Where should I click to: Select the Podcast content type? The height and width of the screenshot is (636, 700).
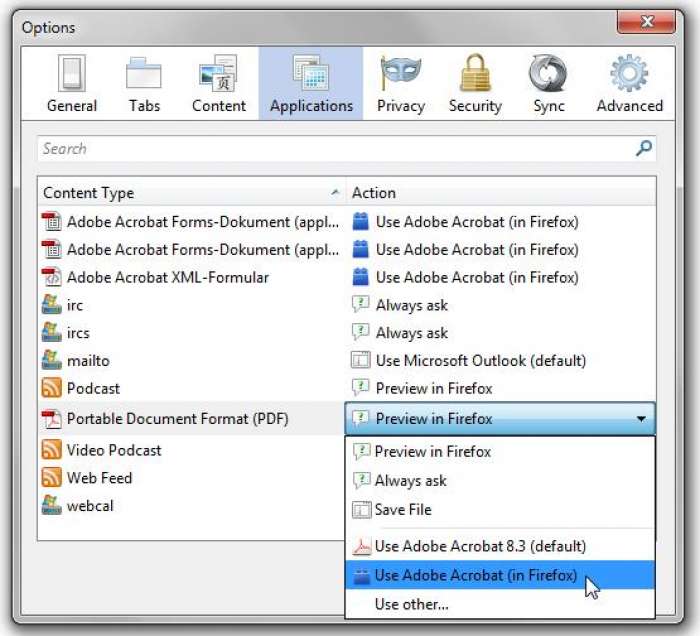93,388
